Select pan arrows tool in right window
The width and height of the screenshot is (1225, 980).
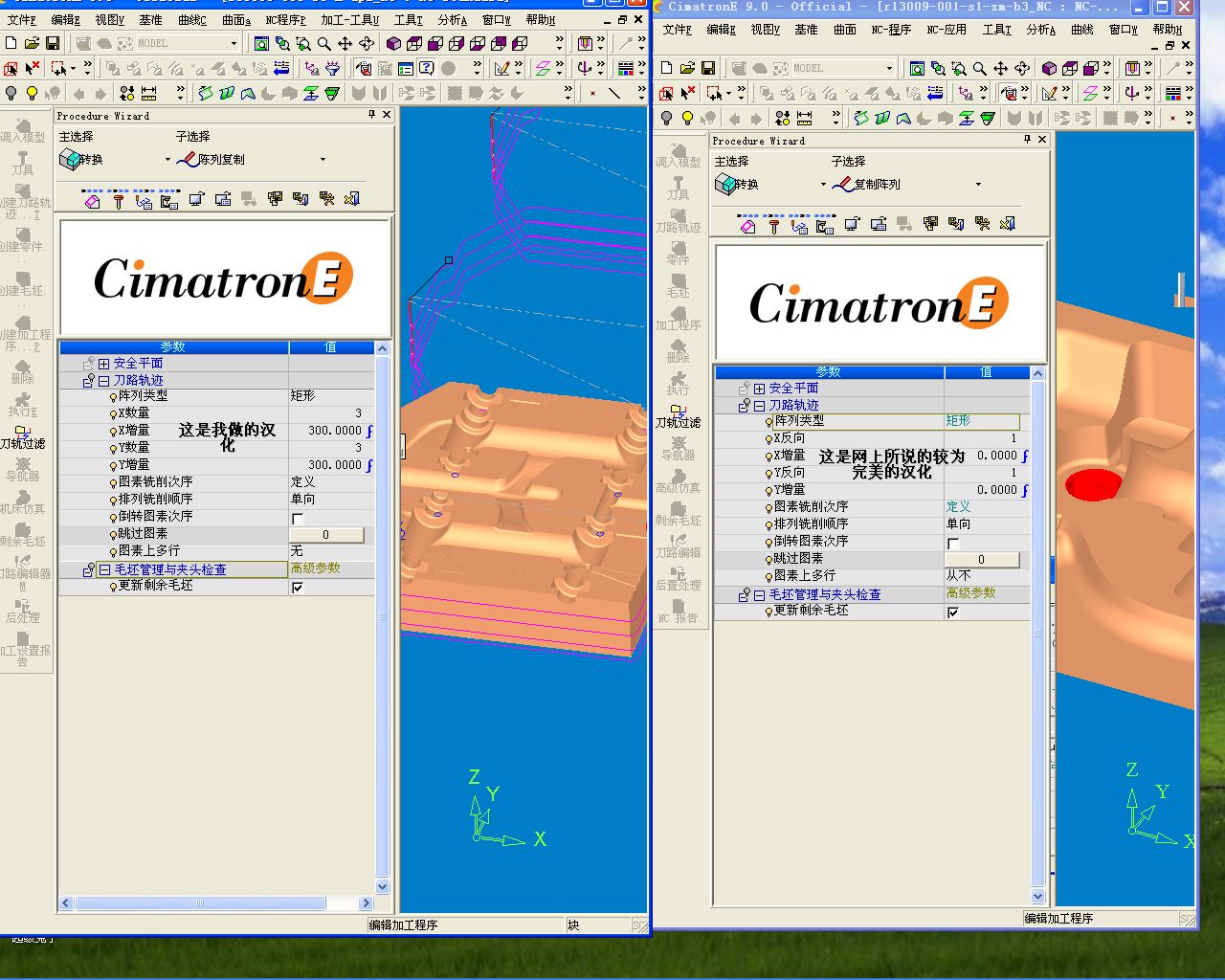(x=1000, y=68)
